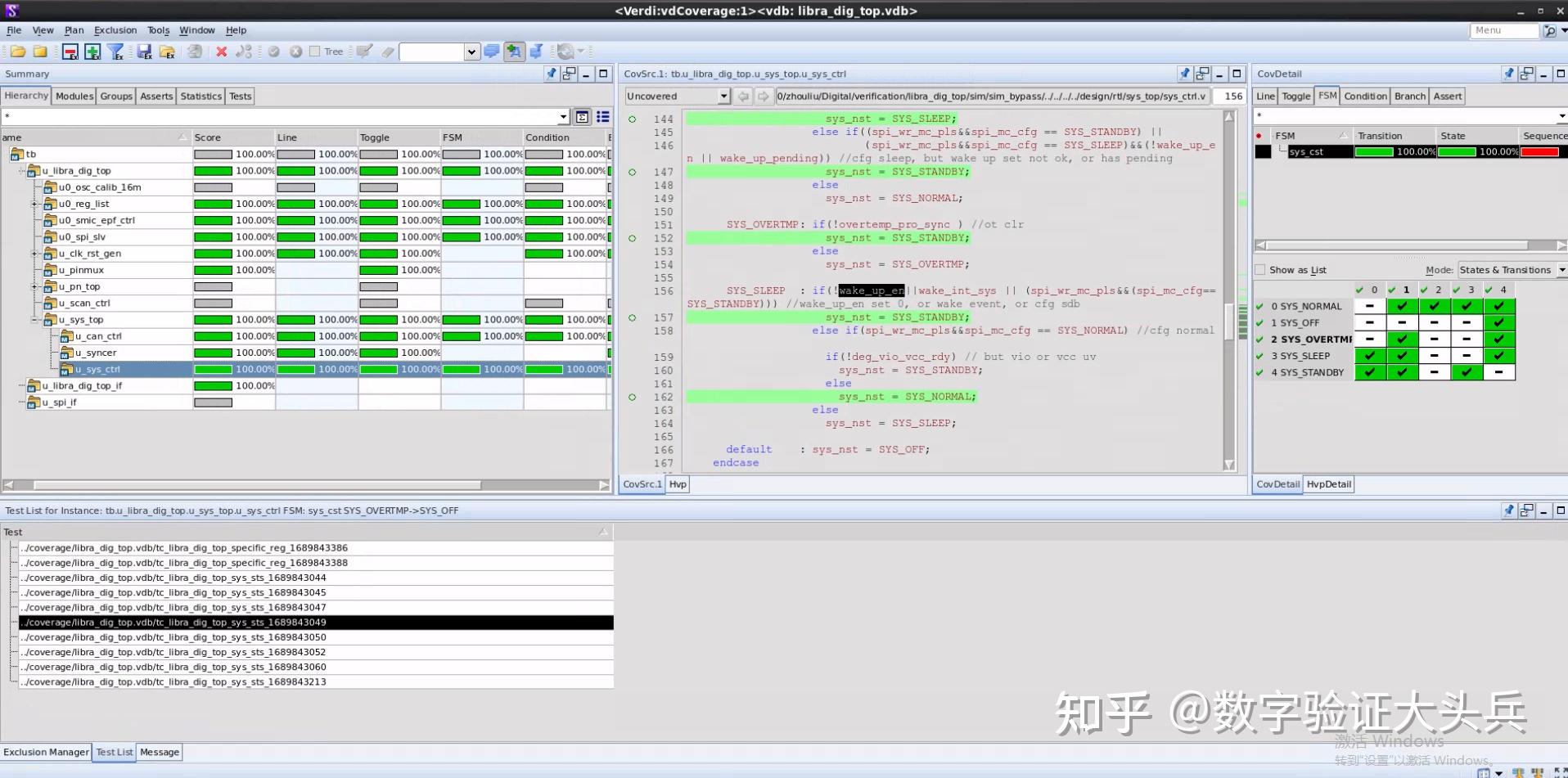Open the Exclusion menu

pos(115,30)
